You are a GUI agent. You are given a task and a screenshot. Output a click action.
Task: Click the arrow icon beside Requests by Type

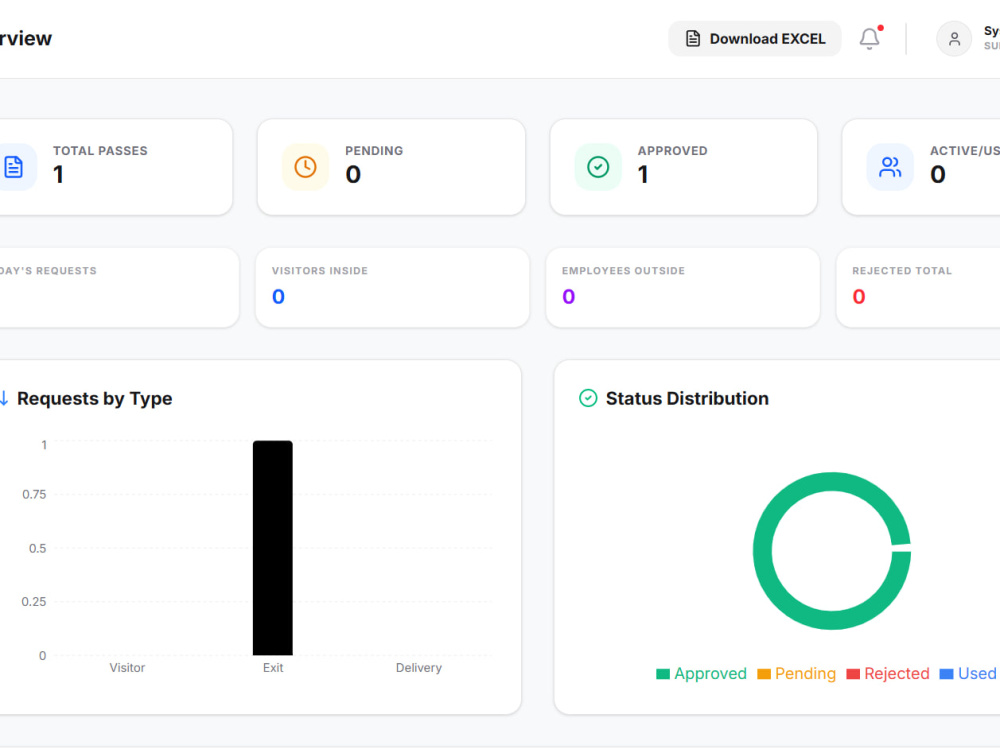tap(4, 398)
